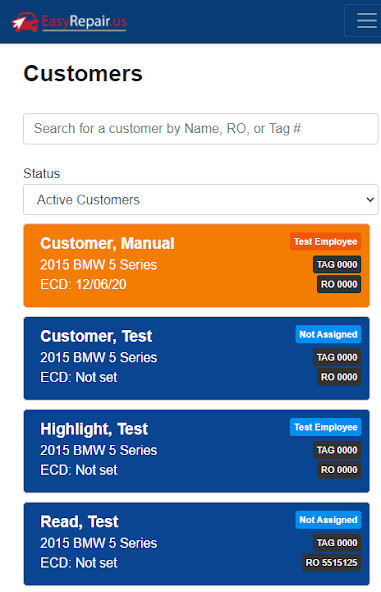The image size is (381, 592).
Task: Open the Status dropdown showing Active Customers
Action: pos(201,199)
